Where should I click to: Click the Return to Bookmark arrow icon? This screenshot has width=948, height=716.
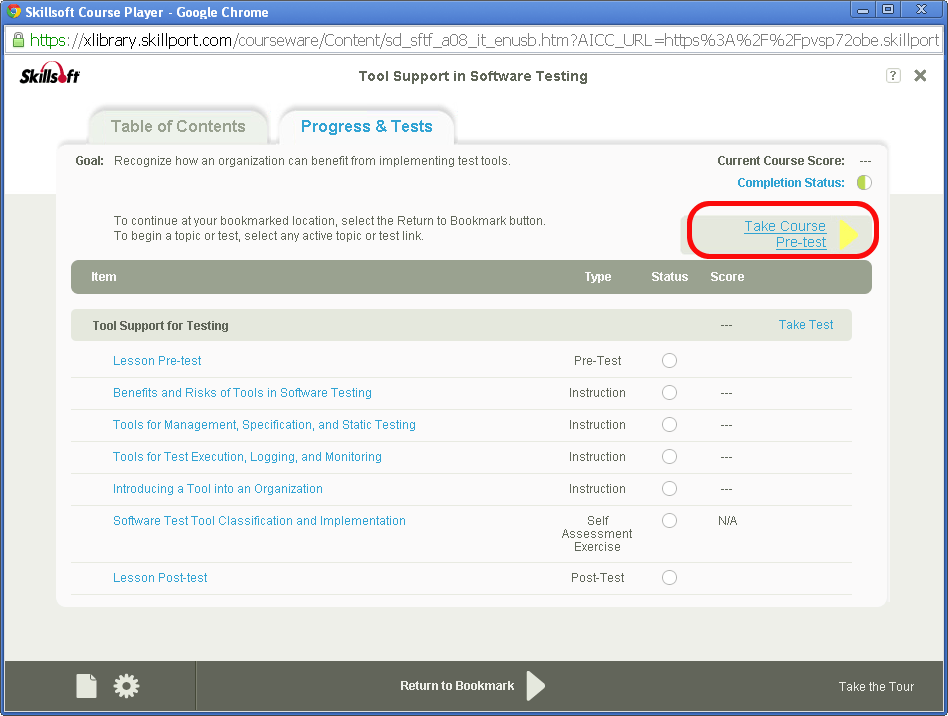(x=536, y=686)
